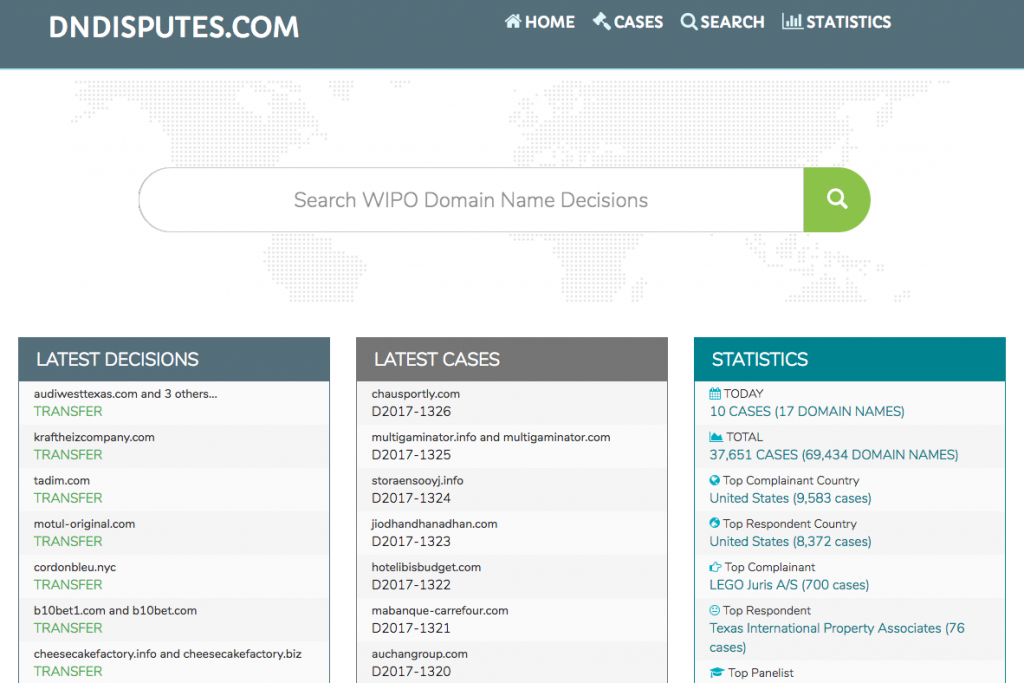Open multigaminator.info and multigaminator.com case
Screen dimensions: 1024x683
coord(491,437)
